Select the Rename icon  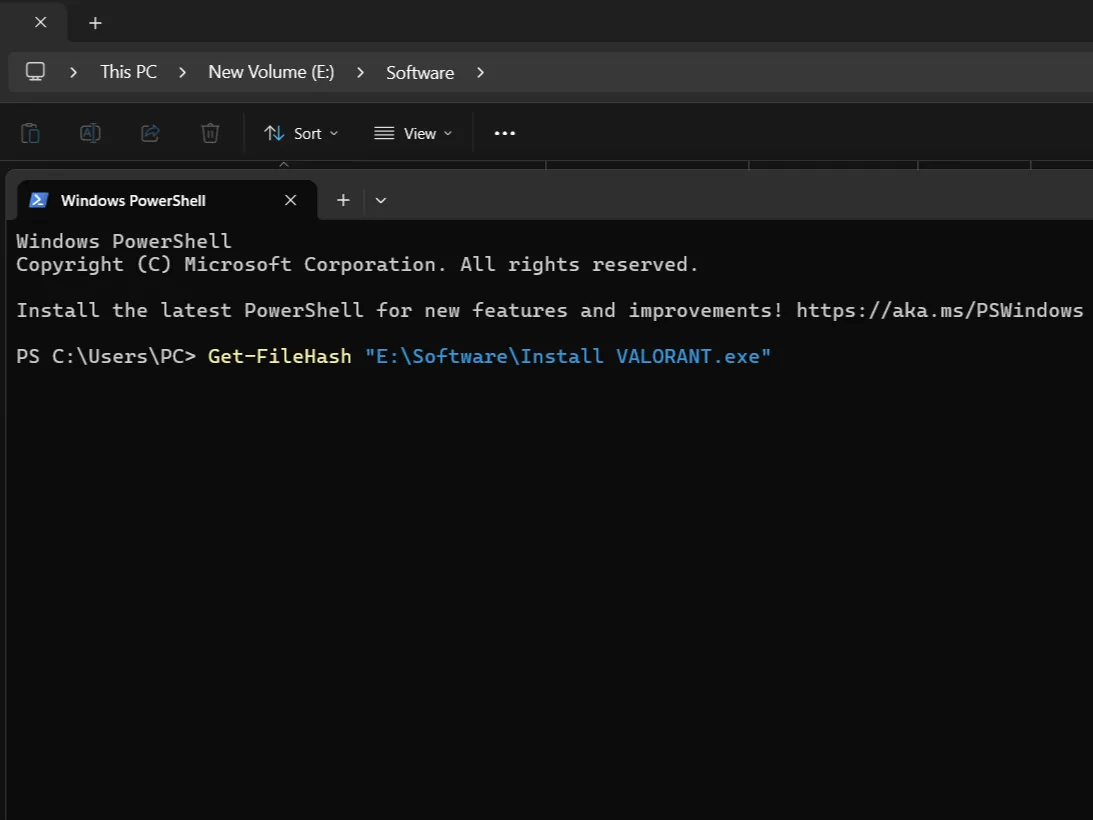coord(90,132)
